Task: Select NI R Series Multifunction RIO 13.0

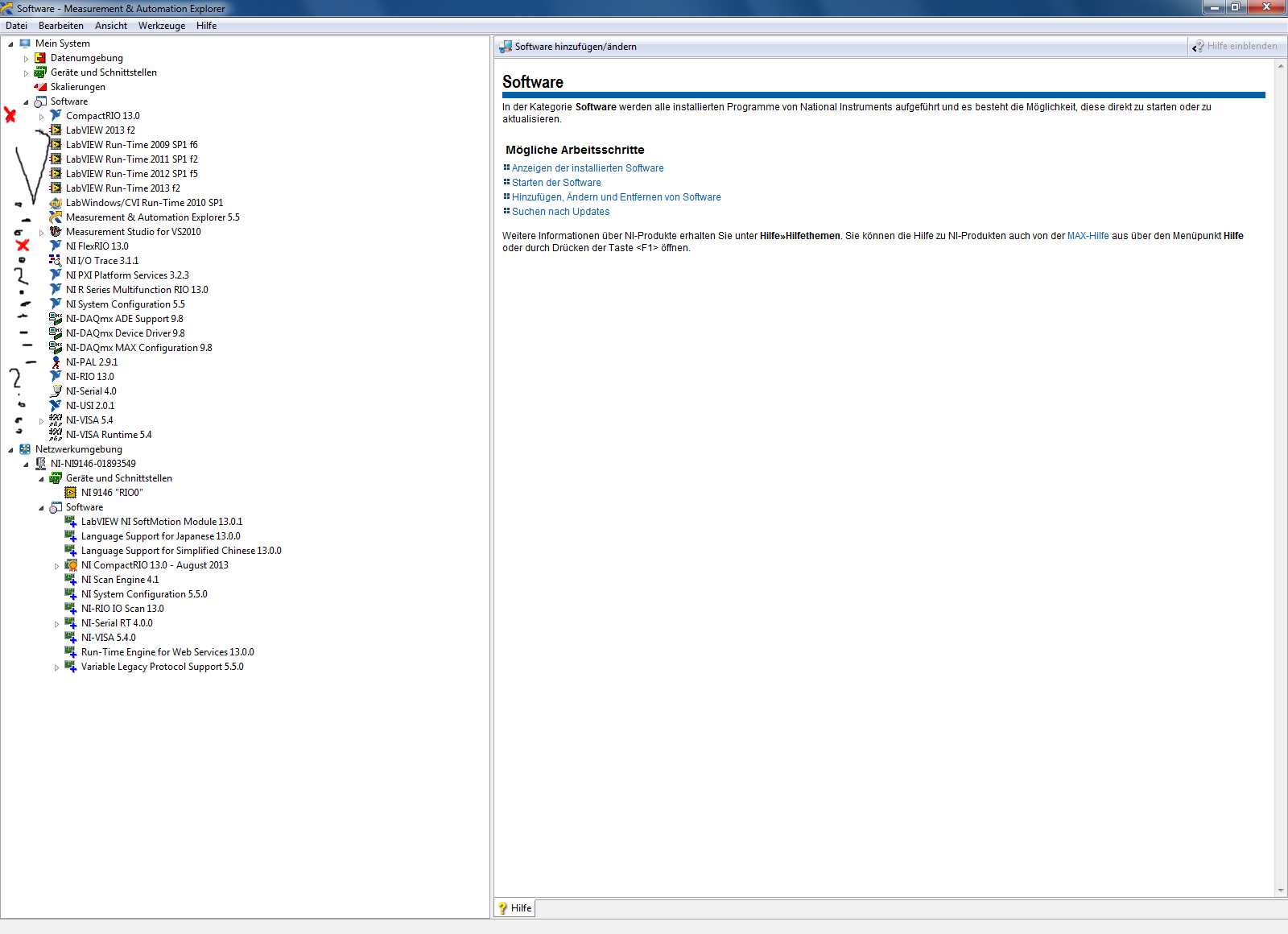Action: (x=137, y=290)
